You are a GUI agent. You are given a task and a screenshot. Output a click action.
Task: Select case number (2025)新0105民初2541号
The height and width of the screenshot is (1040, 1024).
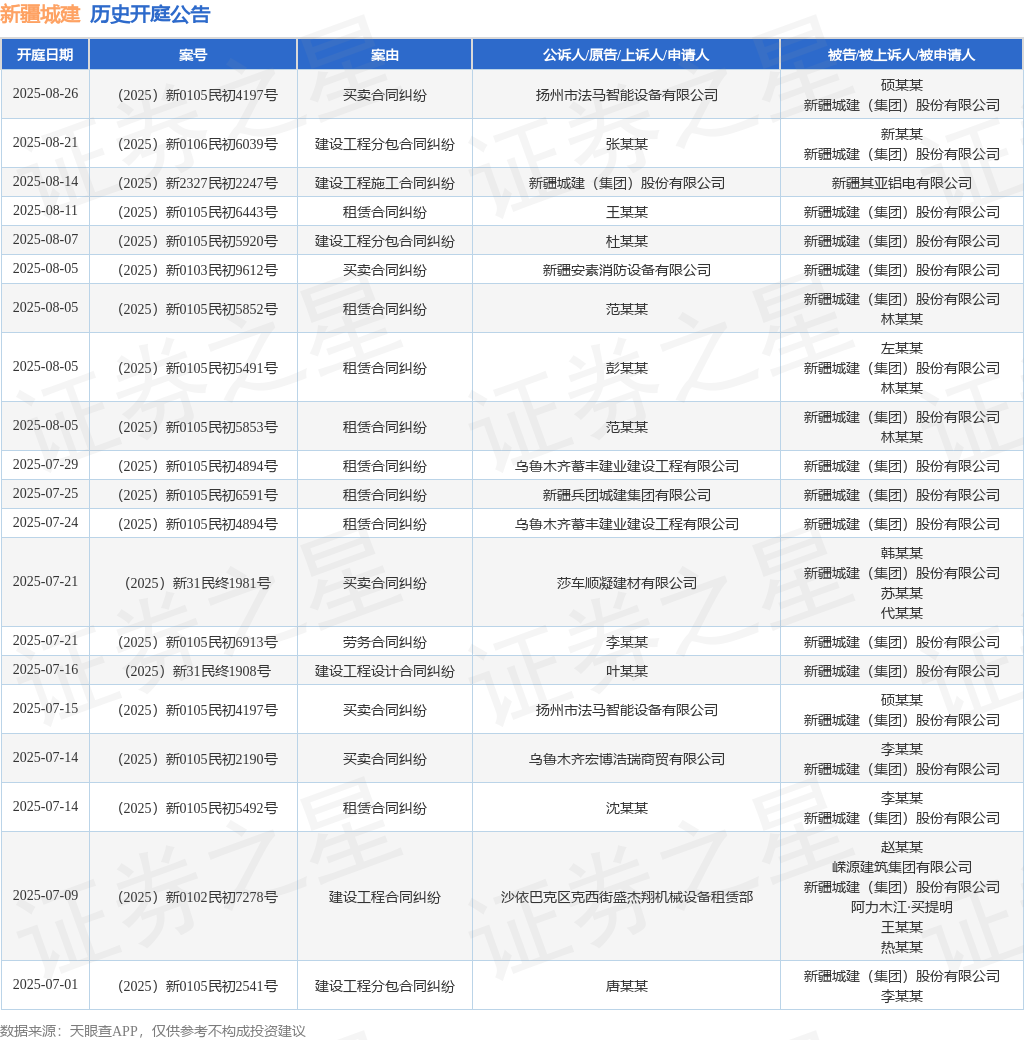(x=198, y=986)
